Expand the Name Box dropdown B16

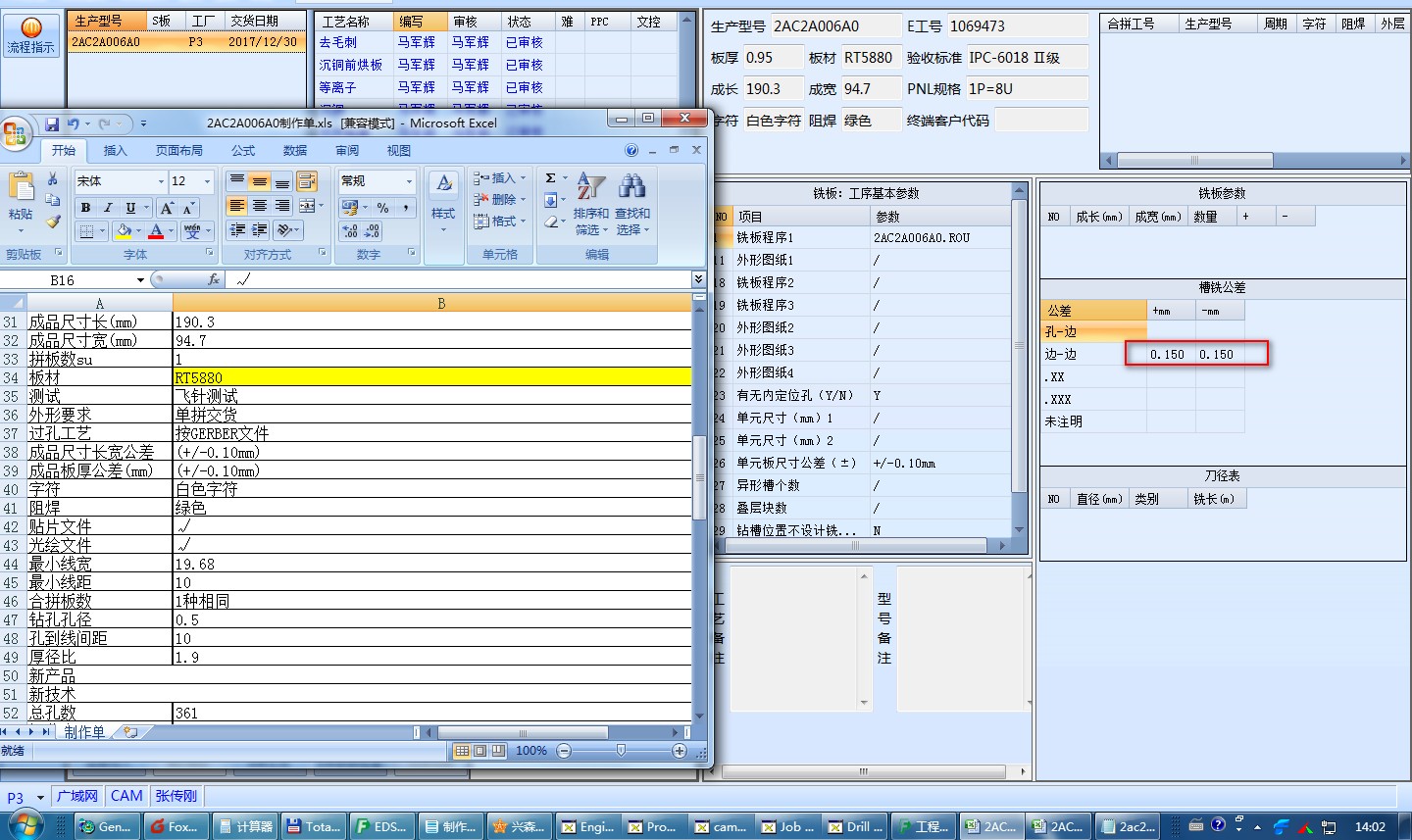pyautogui.click(x=140, y=280)
